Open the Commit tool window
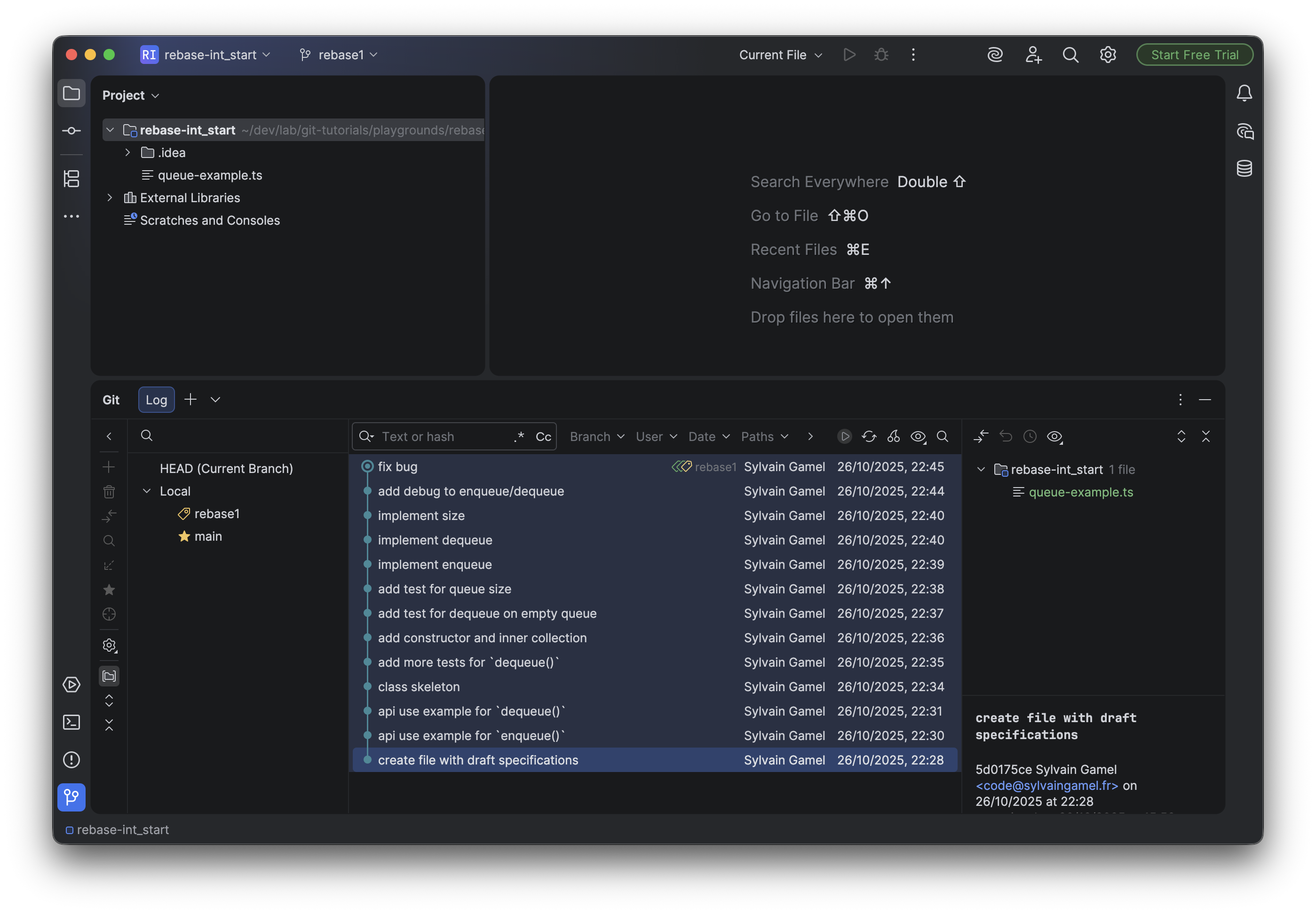Screen dimensions: 1316x914 (71, 131)
